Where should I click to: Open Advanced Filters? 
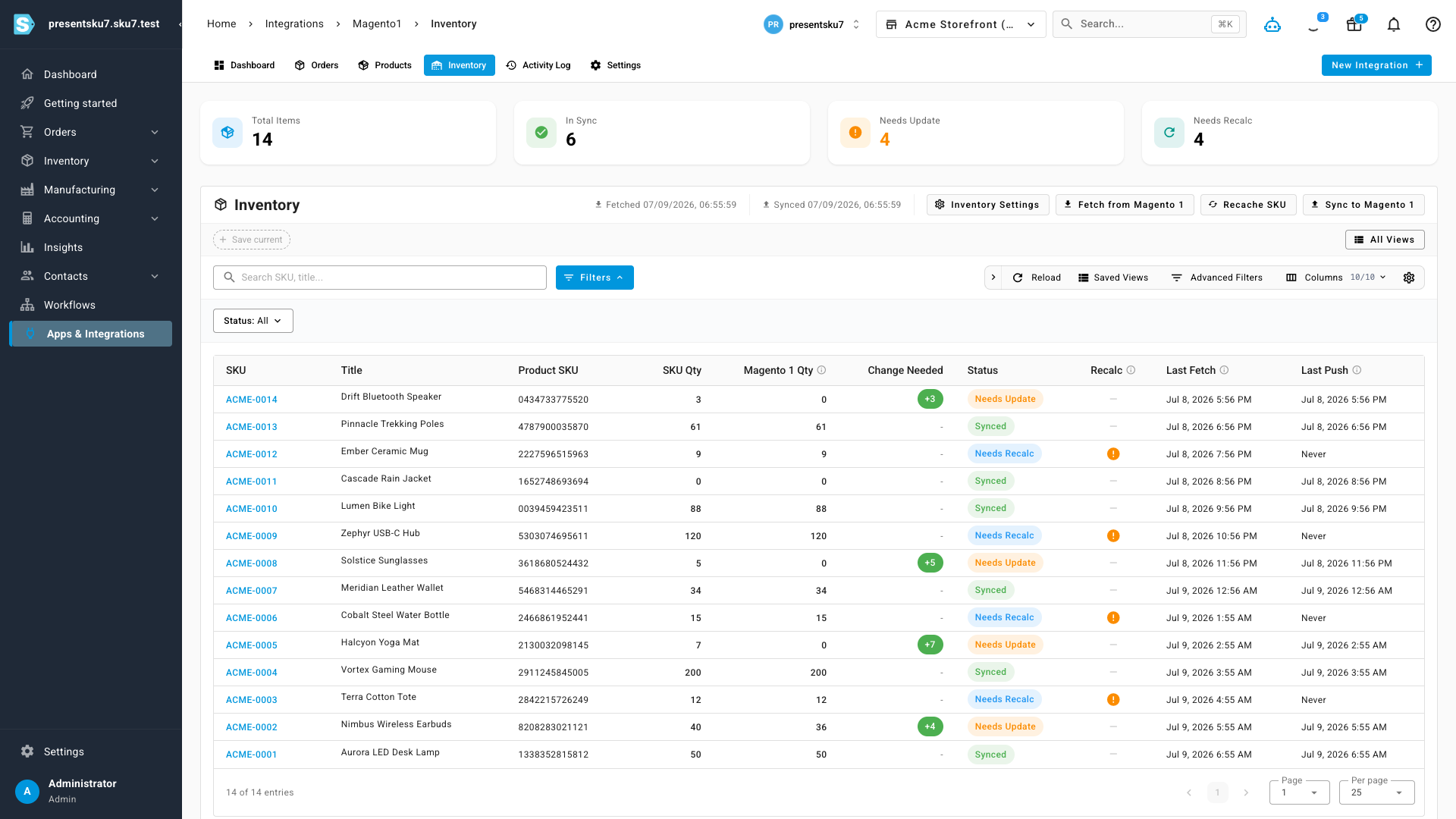pos(1217,278)
